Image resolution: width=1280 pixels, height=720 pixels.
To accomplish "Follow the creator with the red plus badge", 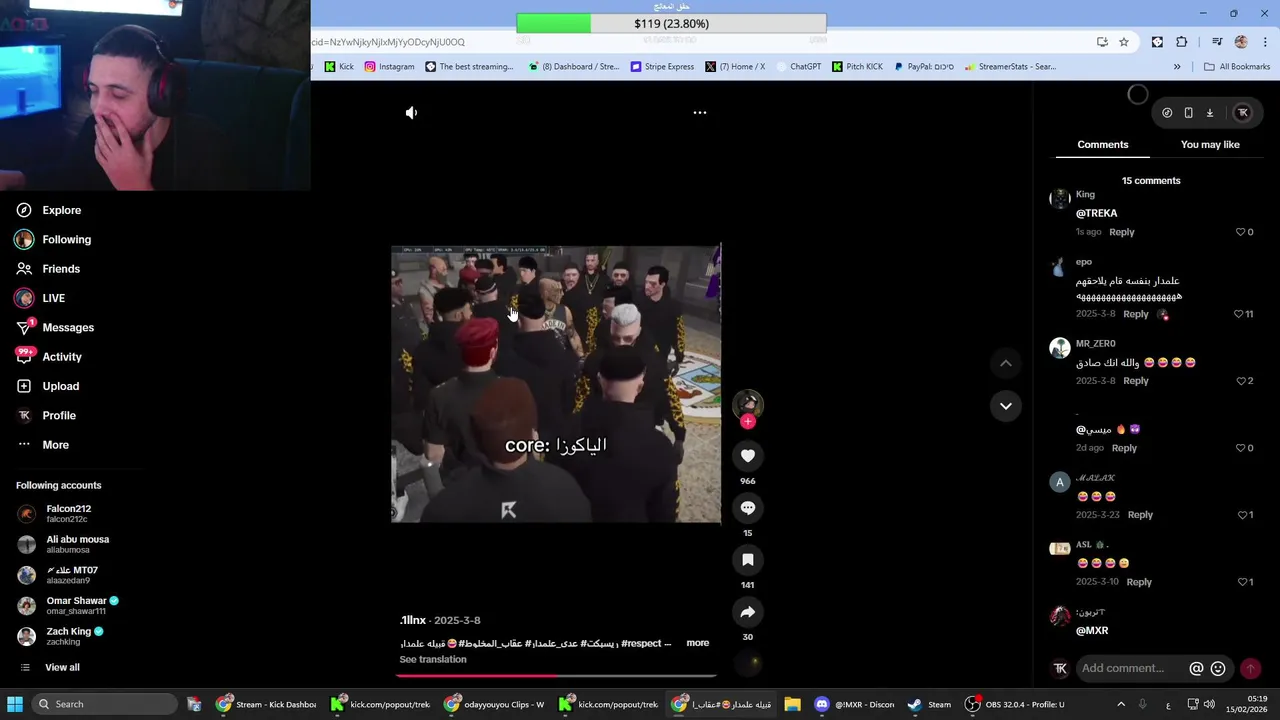I will tap(748, 421).
